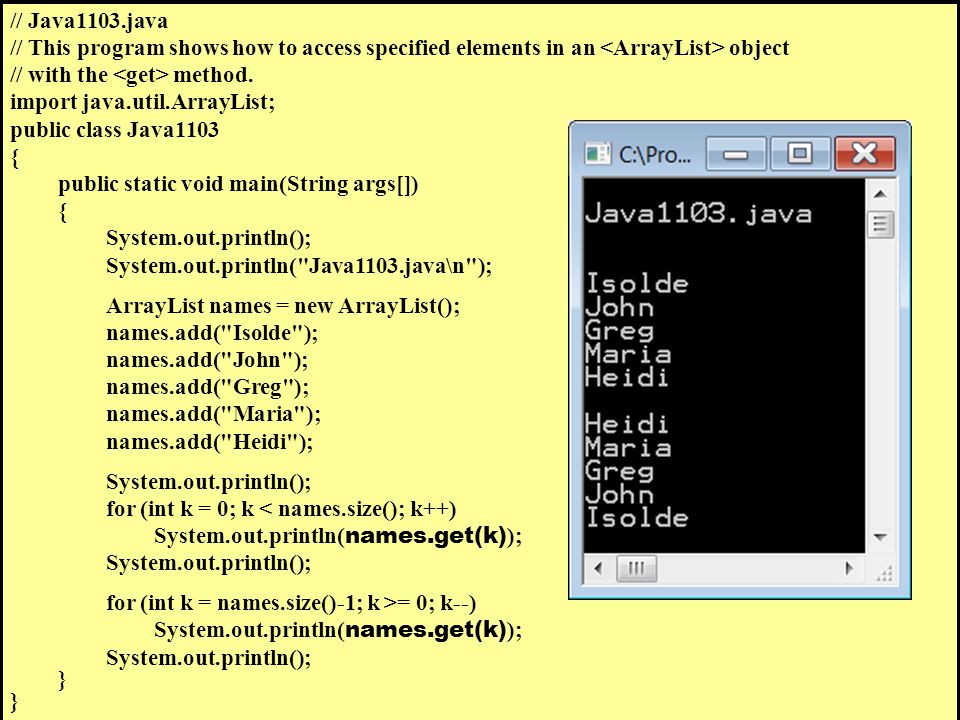Click the last "Isolde" output line in console

[637, 518]
